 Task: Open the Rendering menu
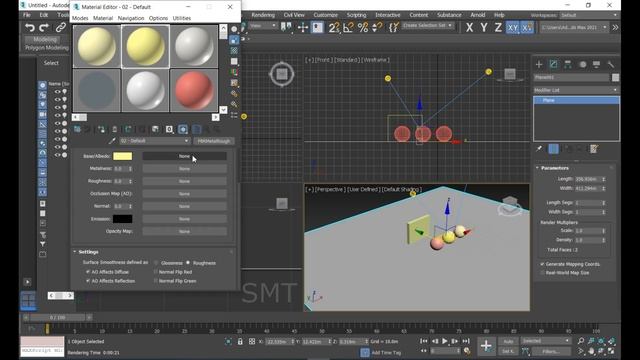pyautogui.click(x=263, y=15)
